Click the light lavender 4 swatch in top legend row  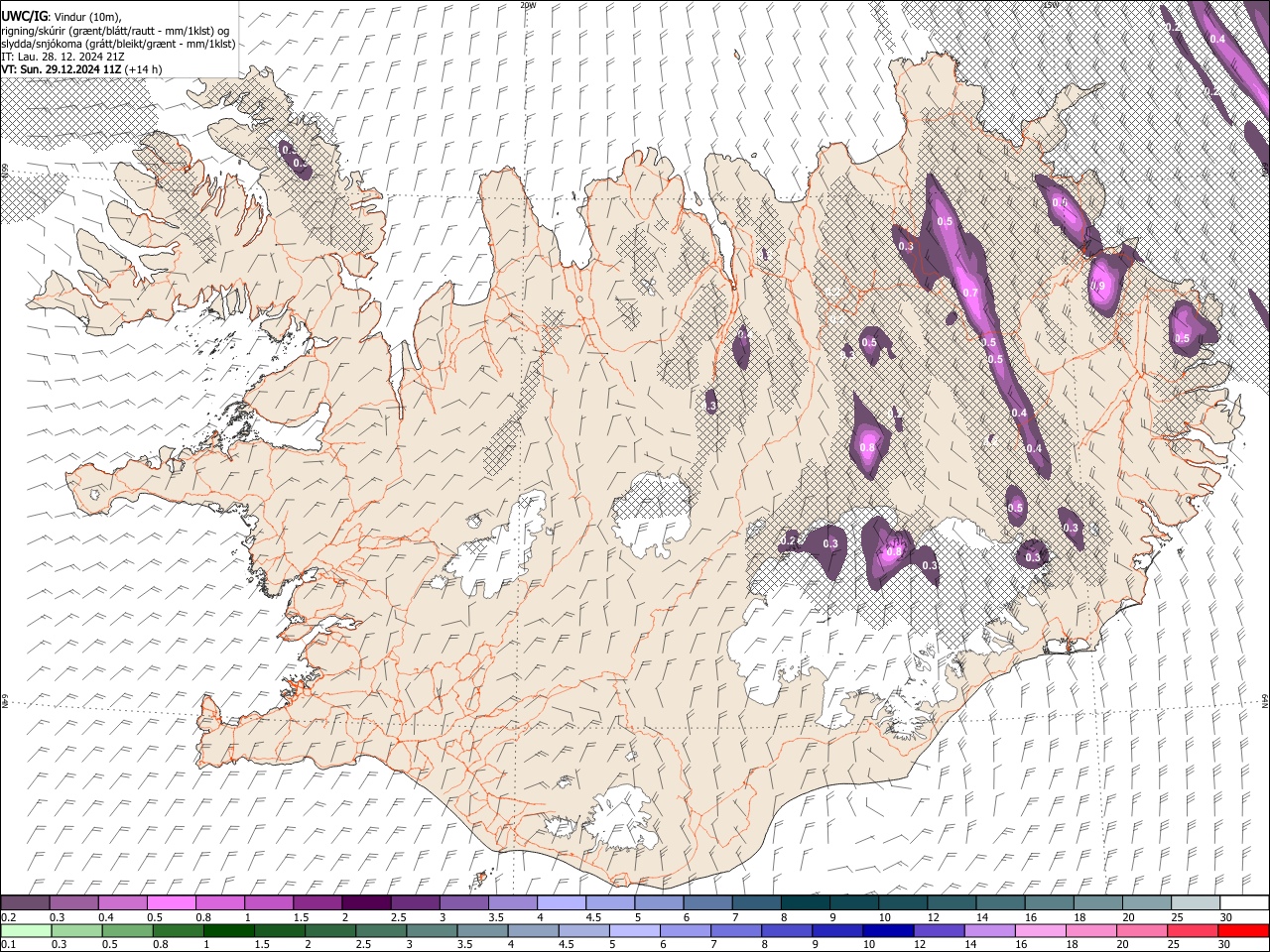[x=562, y=902]
